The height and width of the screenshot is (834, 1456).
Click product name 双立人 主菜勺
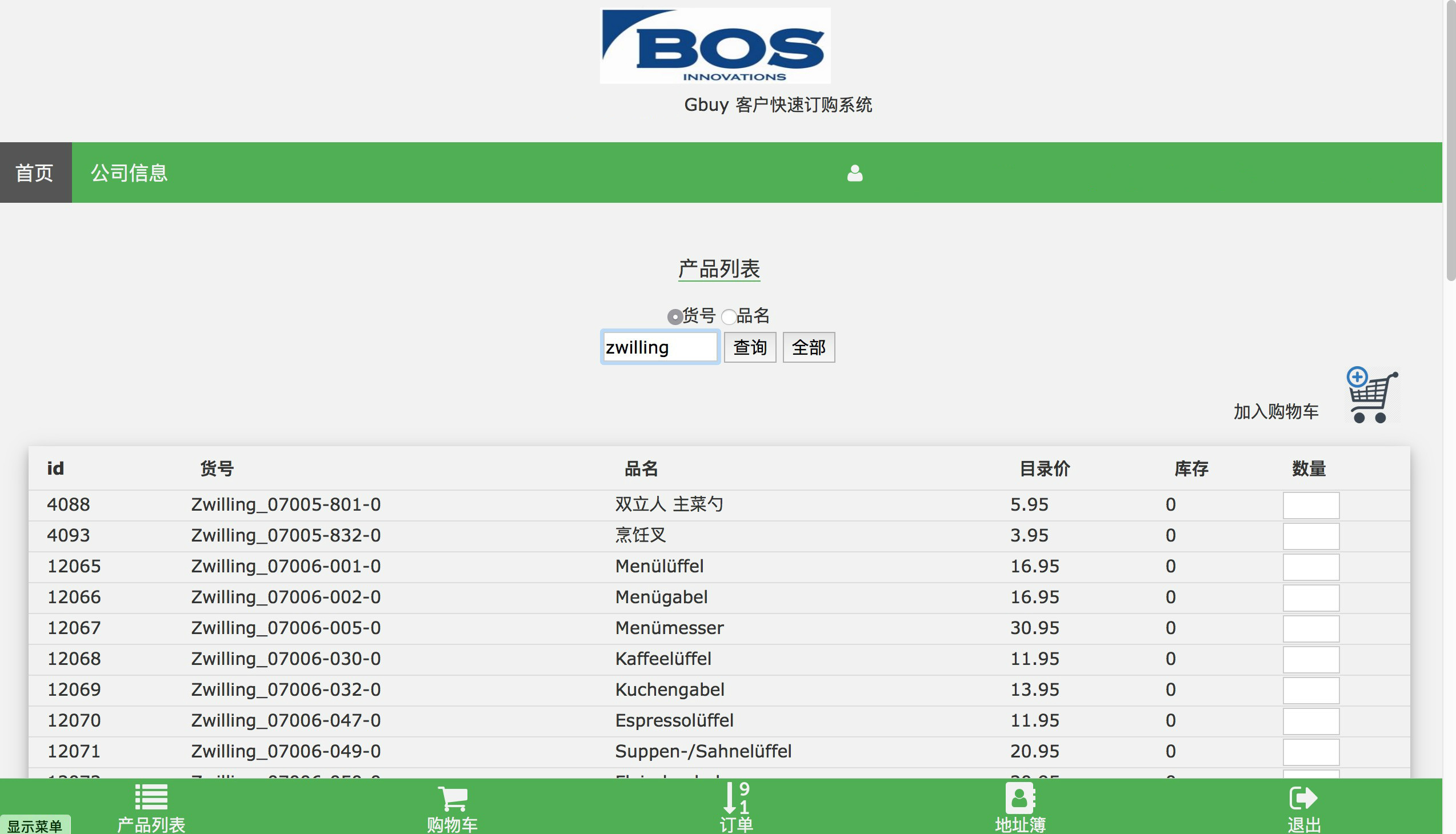pos(669,504)
